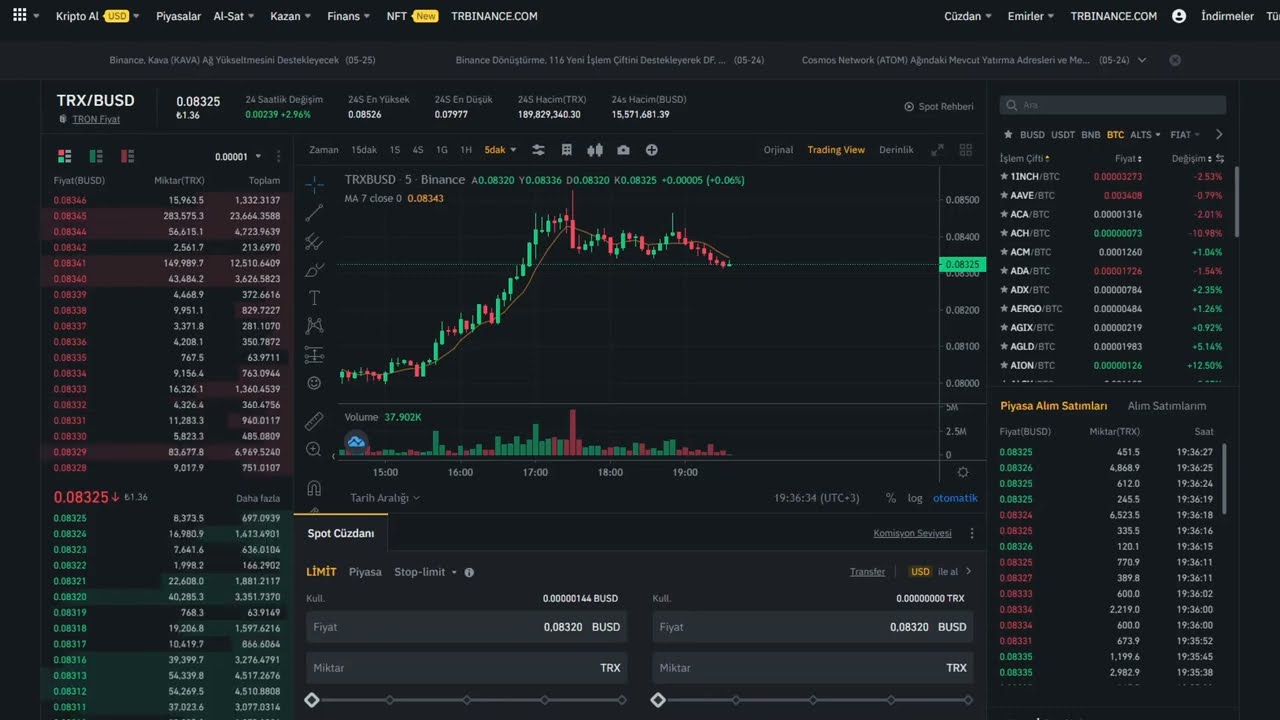Expand the Tarih Aralığı date range
This screenshot has height=720, width=1280.
385,498
